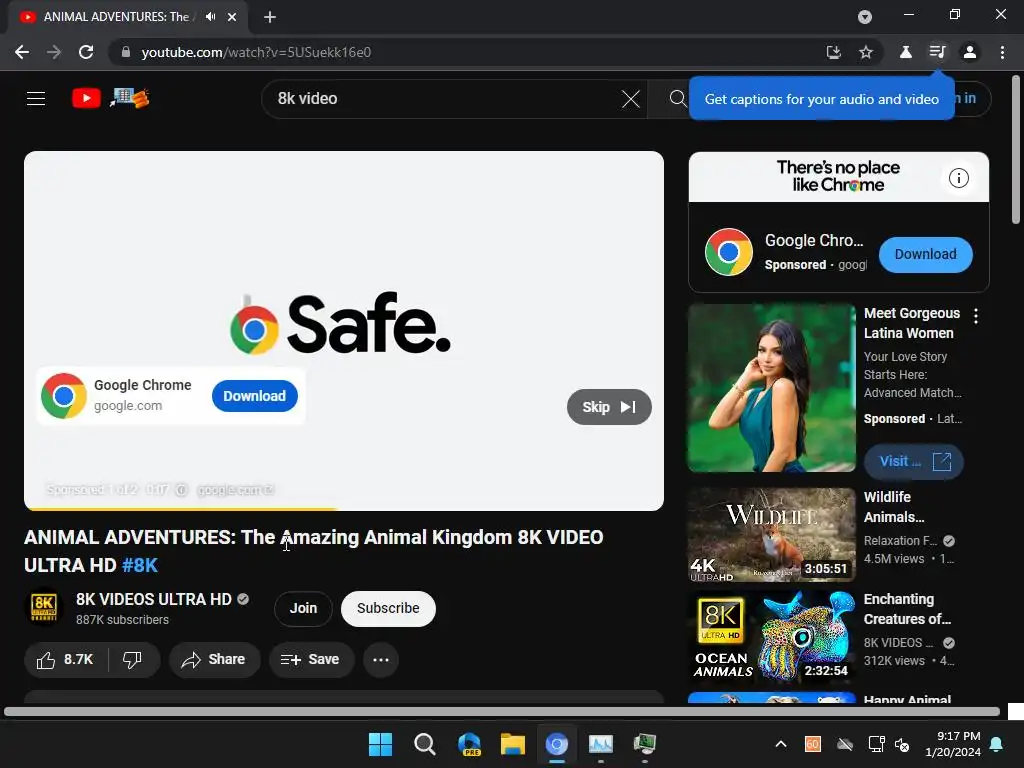Image resolution: width=1024 pixels, height=768 pixels.
Task: Open Chrome three-dot menu
Action: tap(1002, 52)
